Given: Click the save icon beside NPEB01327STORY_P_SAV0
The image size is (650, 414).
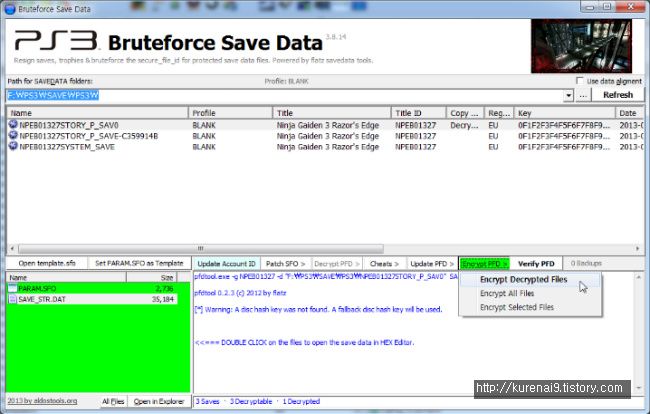Looking at the screenshot, I should click(x=13, y=124).
